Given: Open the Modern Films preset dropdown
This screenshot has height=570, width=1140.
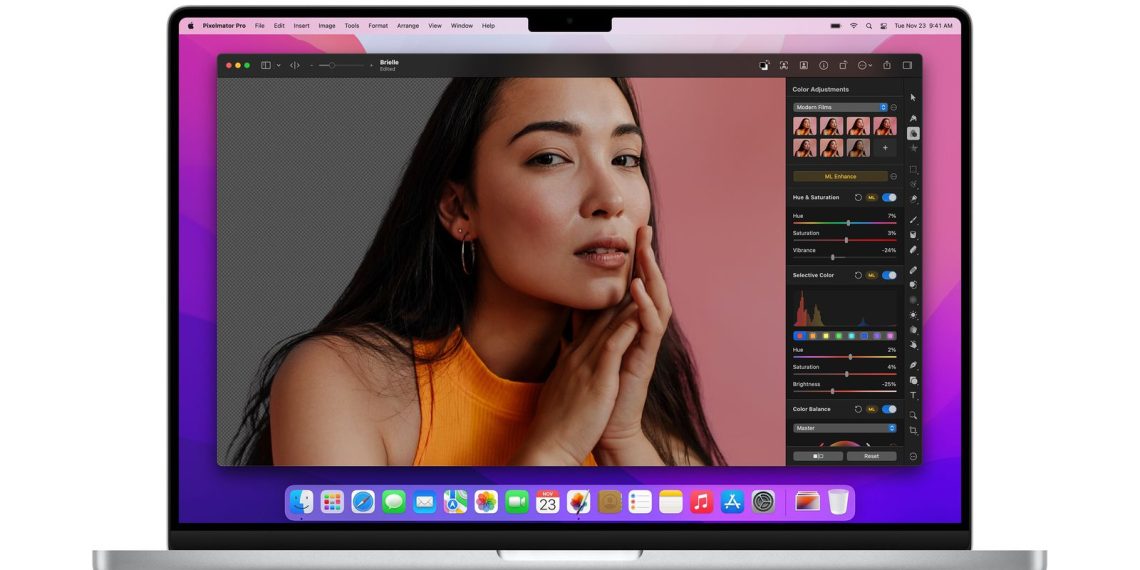Looking at the screenshot, I should click(840, 107).
